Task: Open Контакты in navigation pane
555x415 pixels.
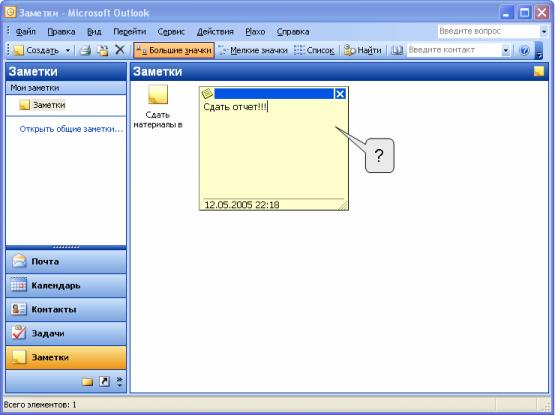Action: pos(66,309)
